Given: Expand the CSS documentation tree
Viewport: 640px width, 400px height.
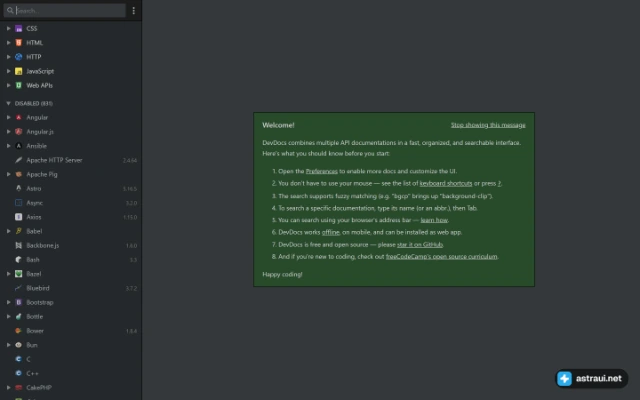Looking at the screenshot, I should tap(8, 29).
